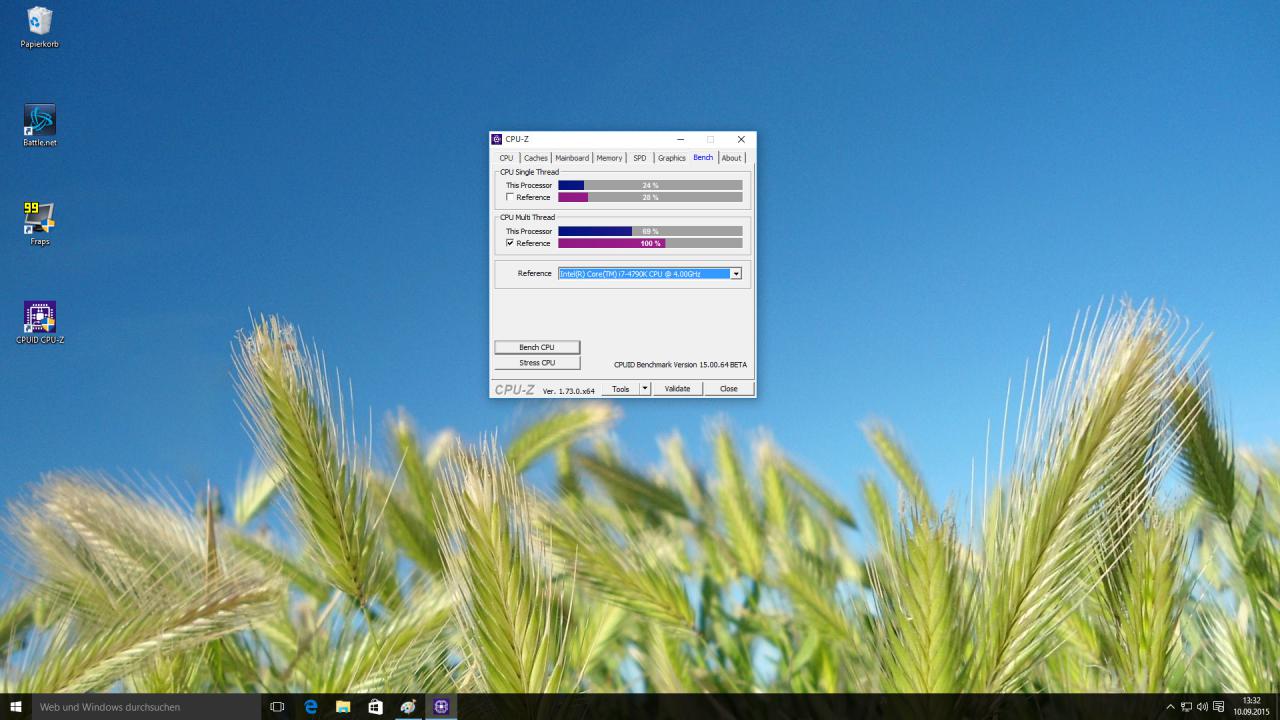The height and width of the screenshot is (720, 1280).
Task: Click the Validate button
Action: tap(678, 389)
